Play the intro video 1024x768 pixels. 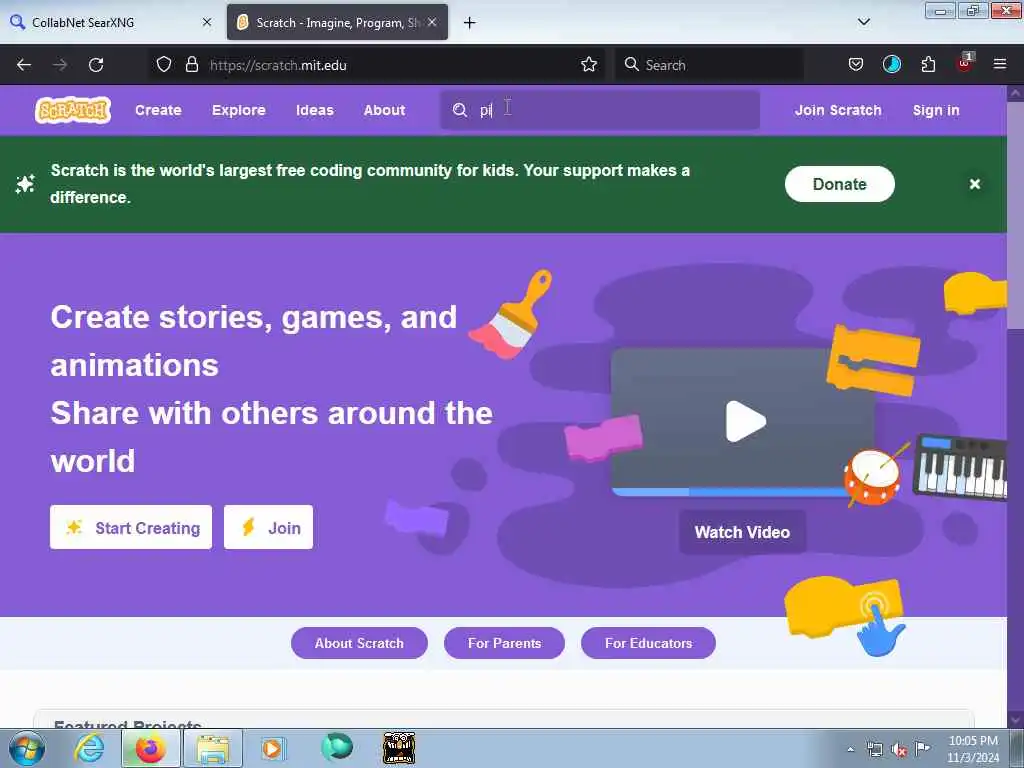pyautogui.click(x=745, y=421)
